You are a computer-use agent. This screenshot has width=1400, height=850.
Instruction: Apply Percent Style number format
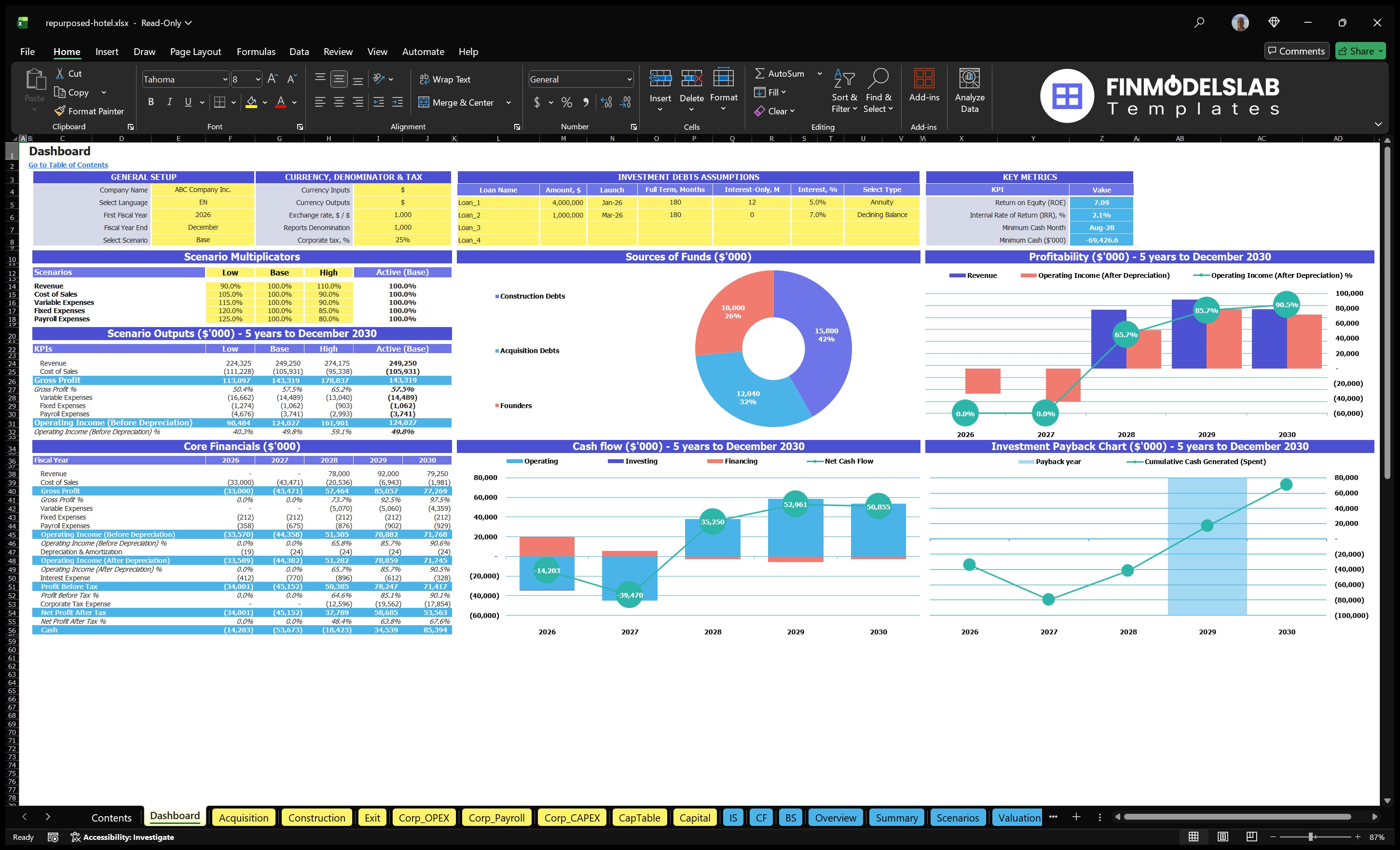click(x=566, y=102)
